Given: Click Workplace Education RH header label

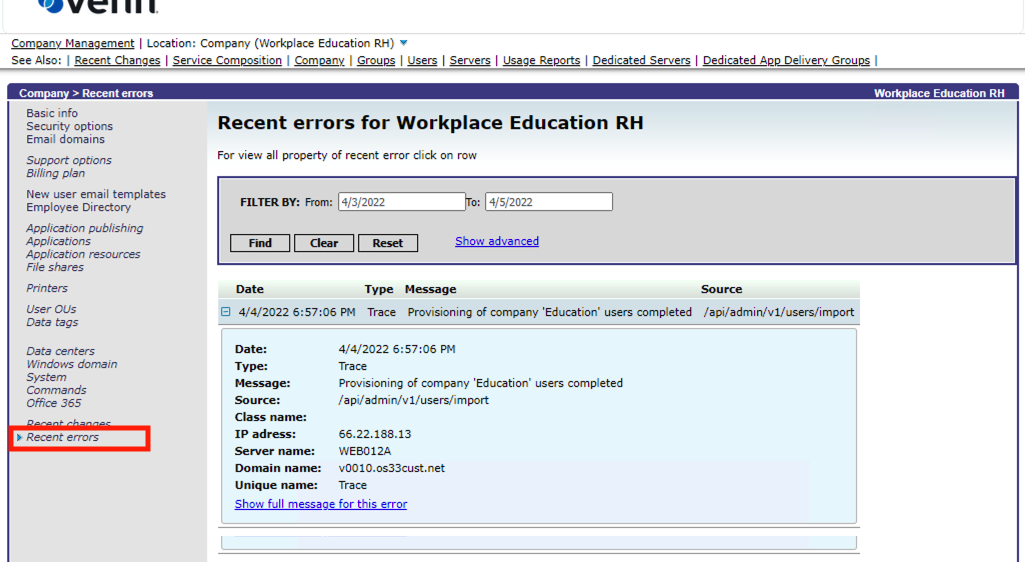Looking at the screenshot, I should click(939, 93).
